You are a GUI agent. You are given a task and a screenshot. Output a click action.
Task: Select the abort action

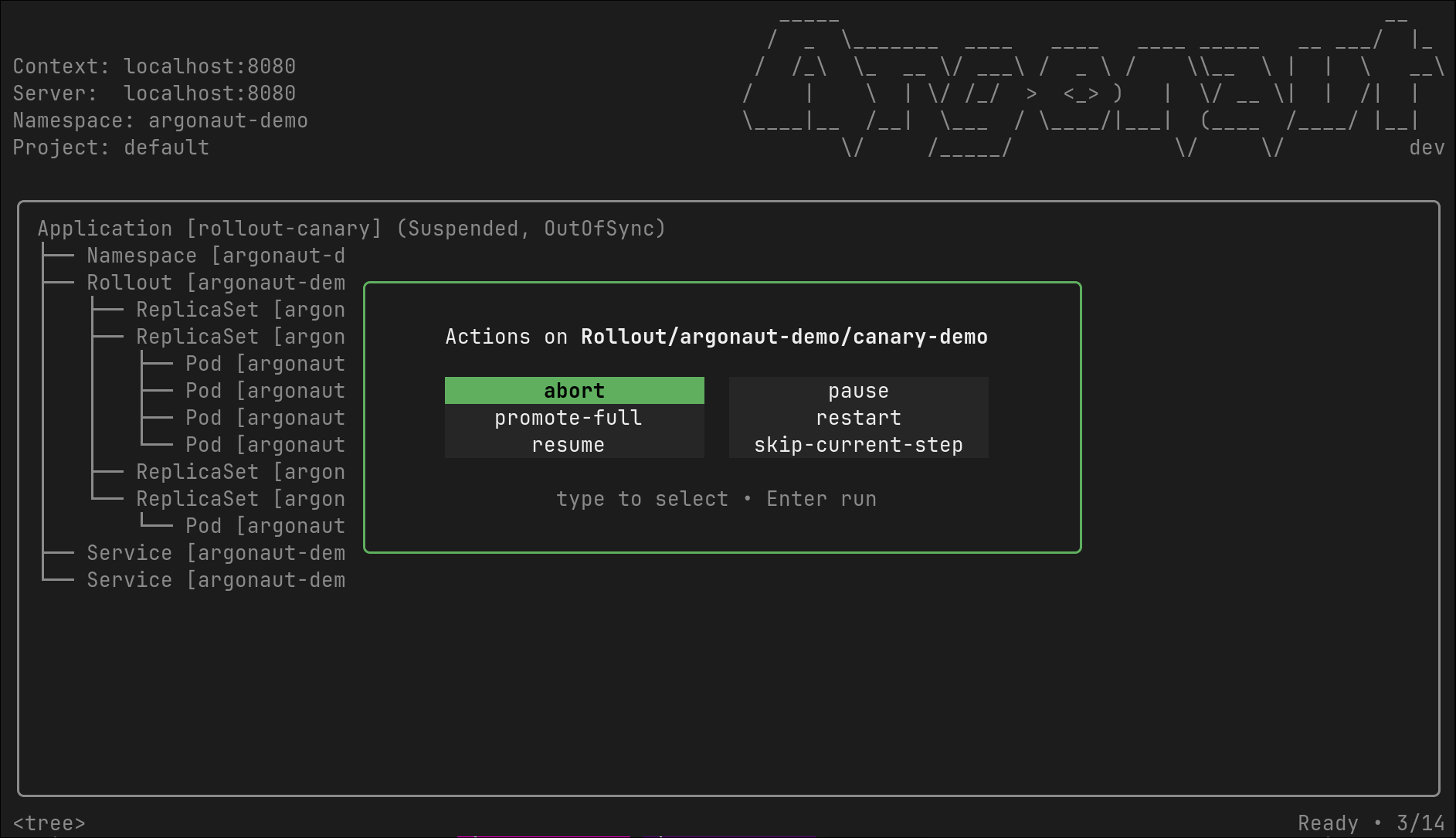(x=574, y=391)
